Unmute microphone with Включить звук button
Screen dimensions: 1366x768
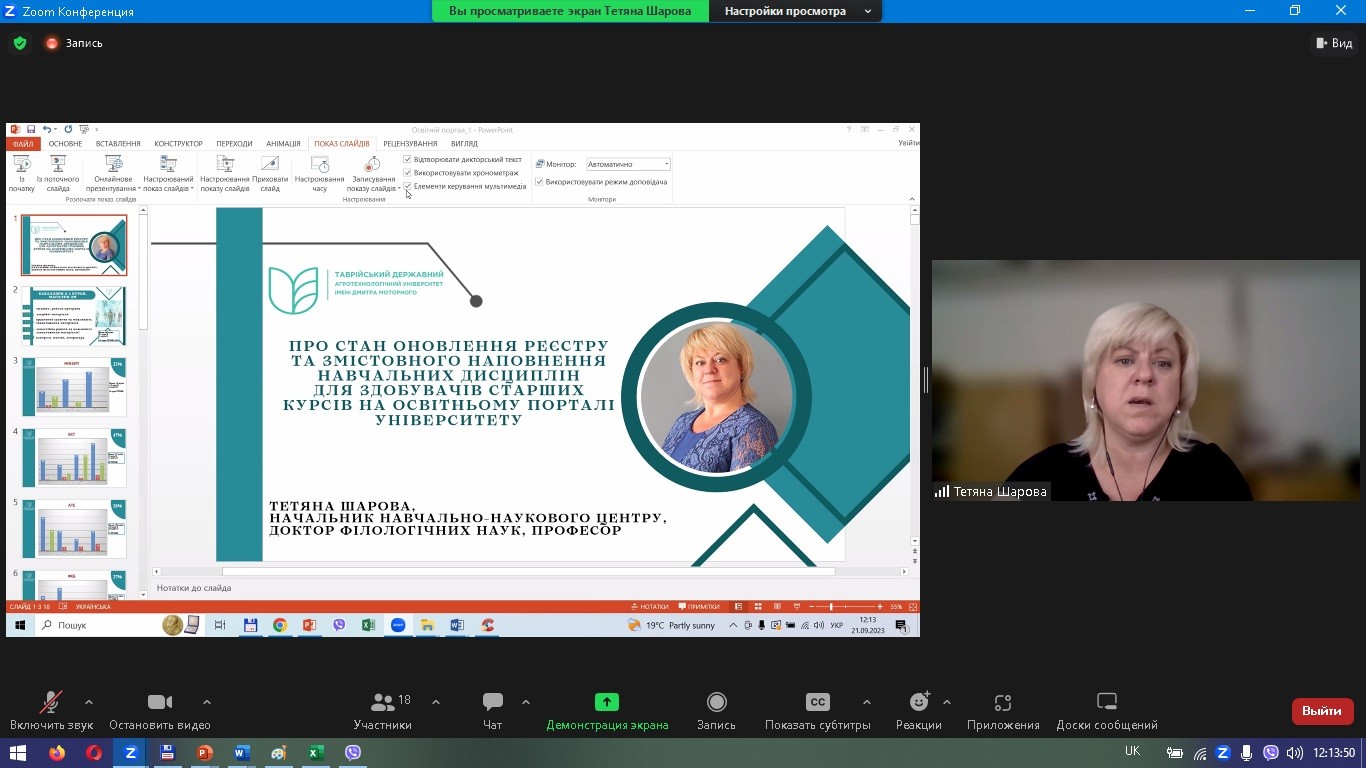51,710
